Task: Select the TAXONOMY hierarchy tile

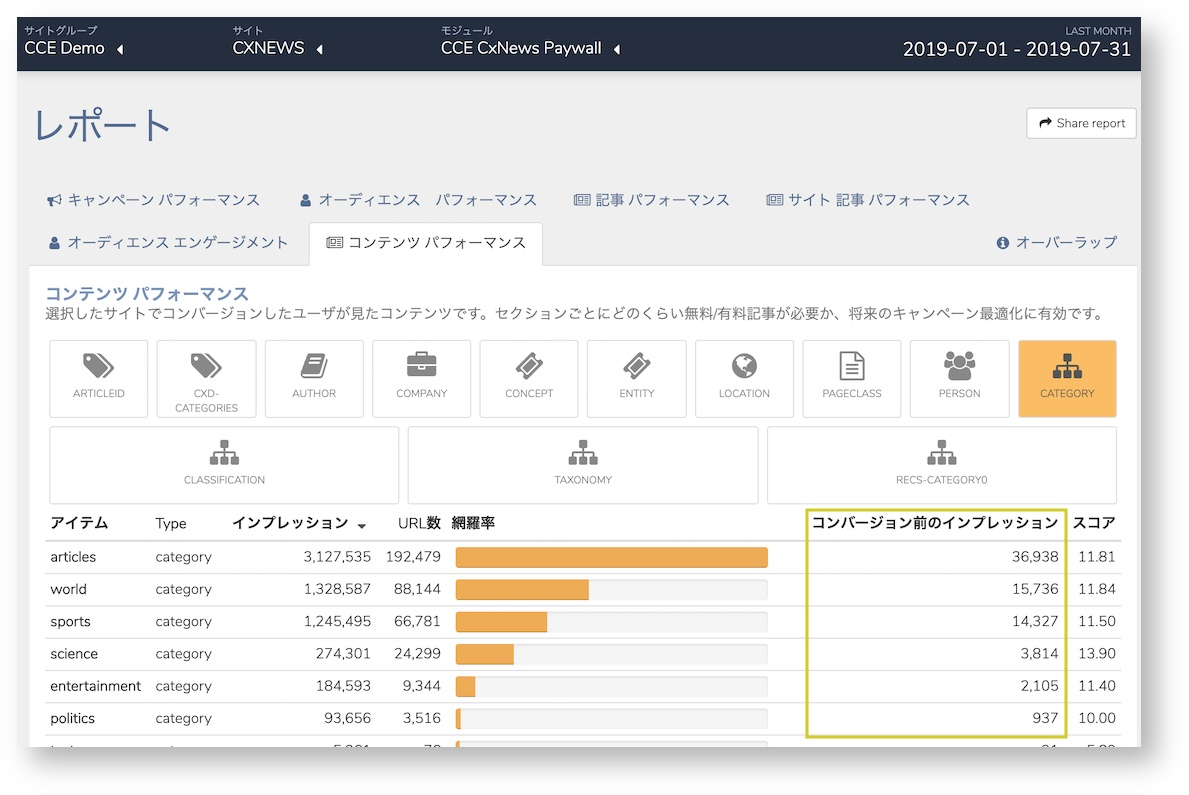Action: tap(582, 465)
